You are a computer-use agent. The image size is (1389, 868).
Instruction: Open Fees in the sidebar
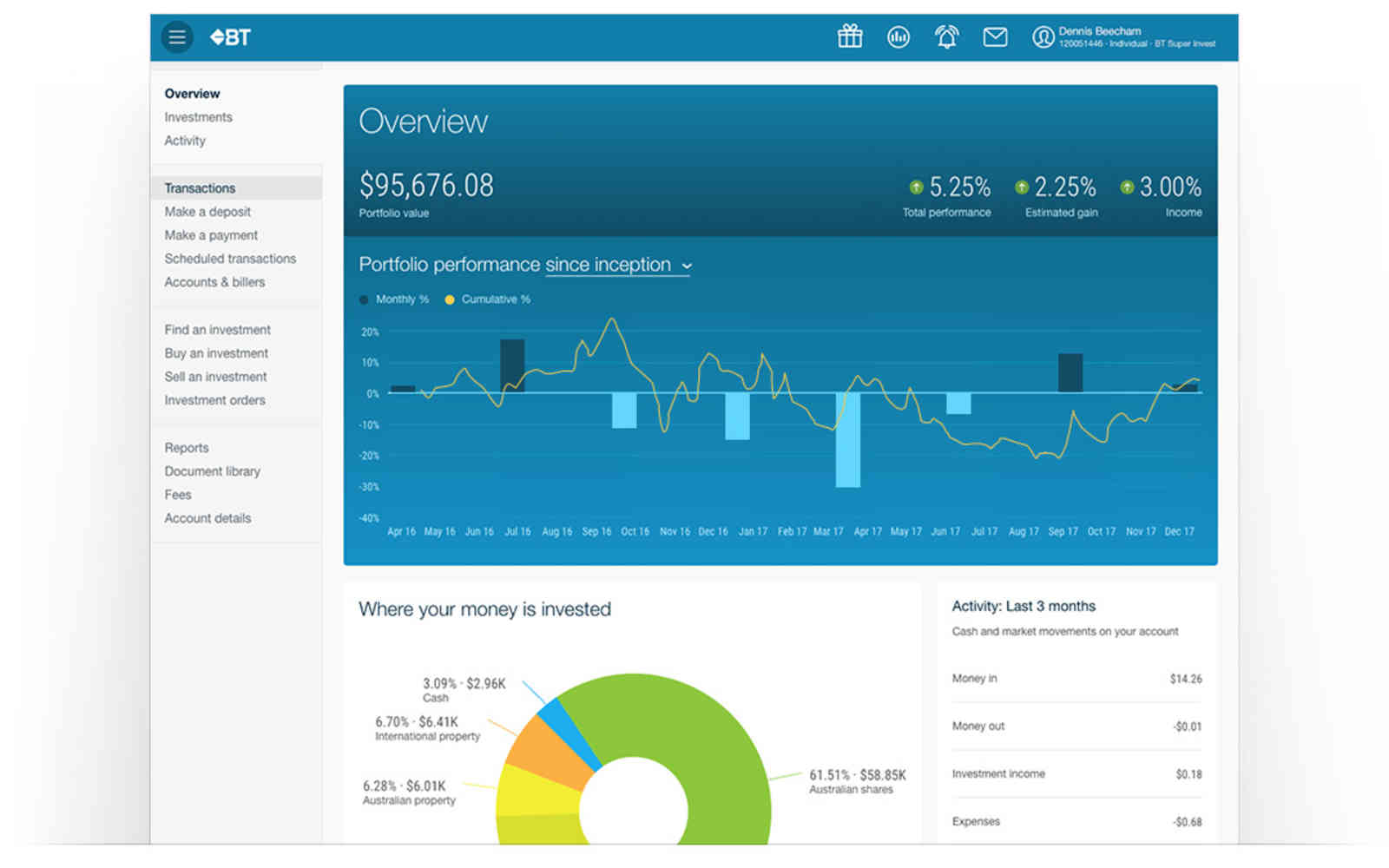(x=178, y=495)
